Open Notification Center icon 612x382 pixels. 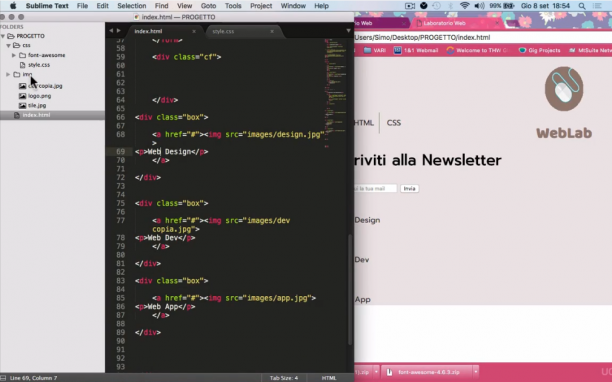(x=597, y=6)
